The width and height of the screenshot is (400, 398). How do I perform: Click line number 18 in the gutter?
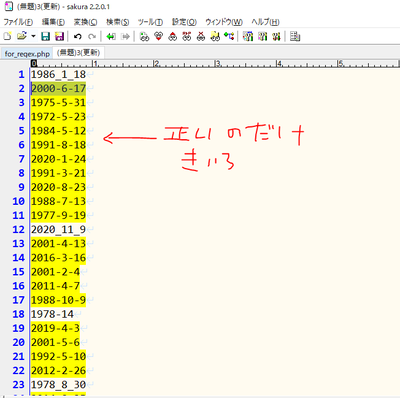[19, 314]
